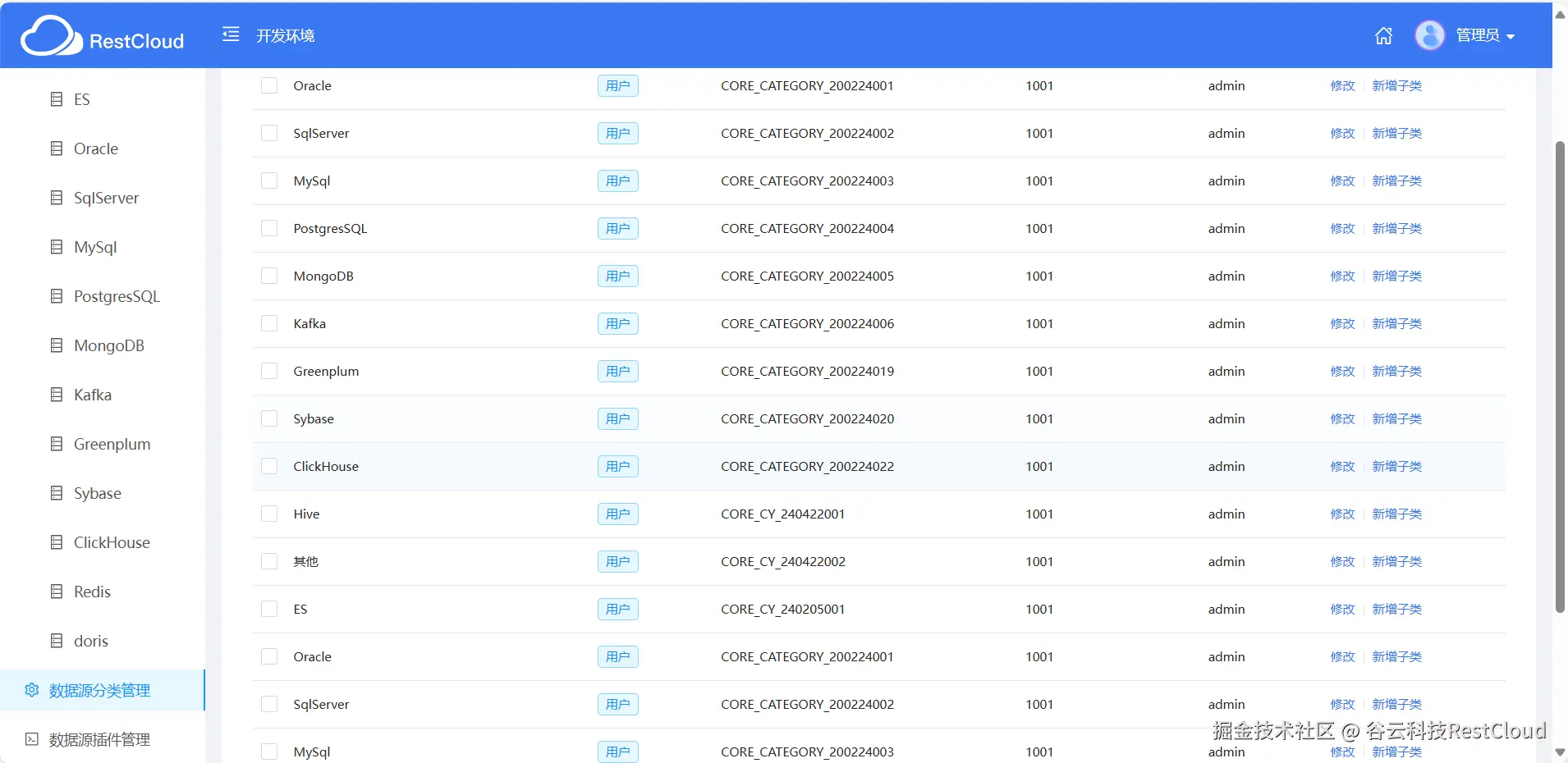
Task: Tick the checkbox for the PostgresSQL row
Action: (269, 228)
